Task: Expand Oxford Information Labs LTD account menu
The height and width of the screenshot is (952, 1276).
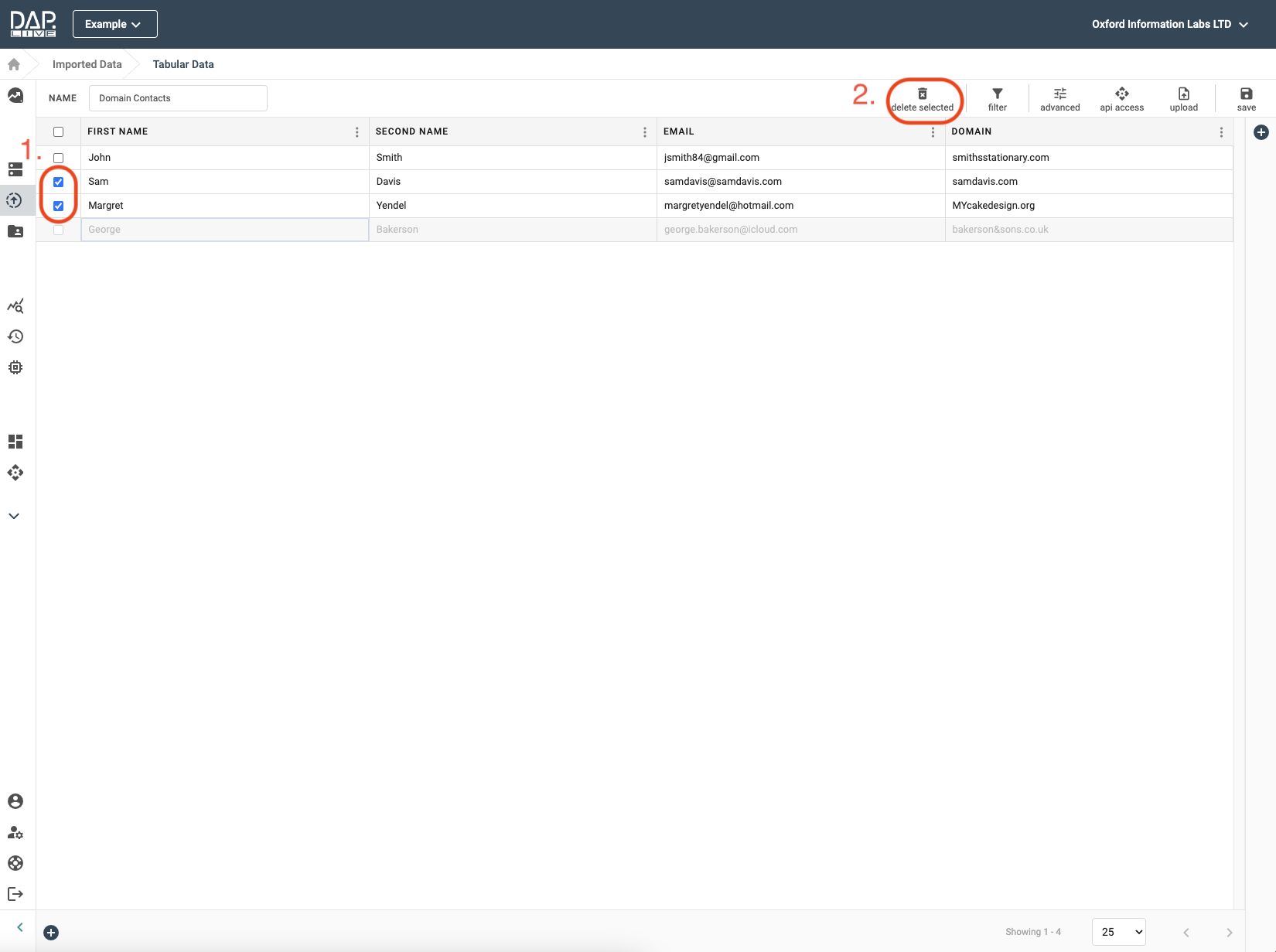Action: (x=1169, y=24)
